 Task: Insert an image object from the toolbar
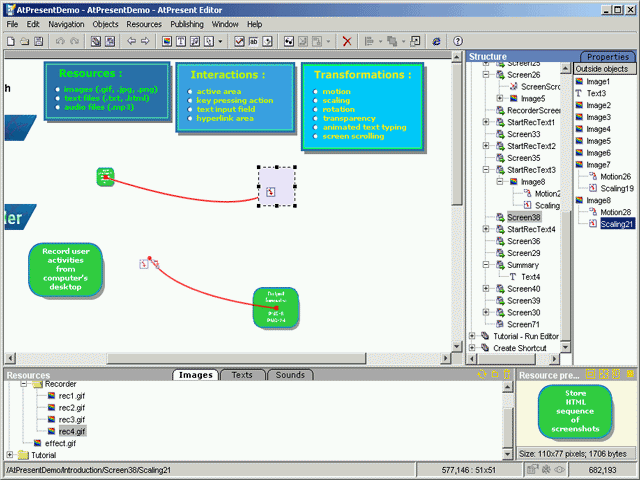tap(167, 41)
